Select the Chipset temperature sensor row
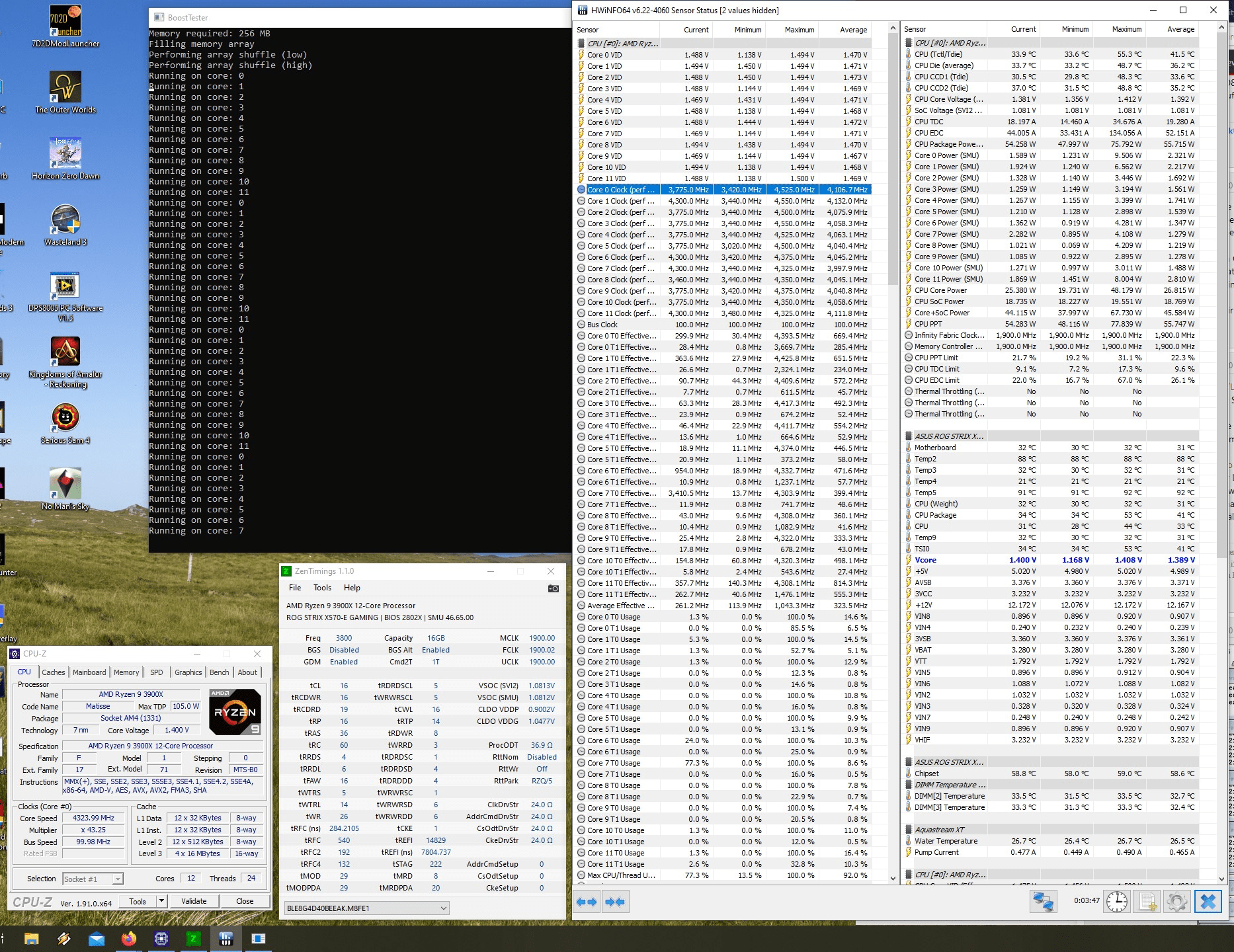Image resolution: width=1234 pixels, height=952 pixels. tap(1051, 773)
